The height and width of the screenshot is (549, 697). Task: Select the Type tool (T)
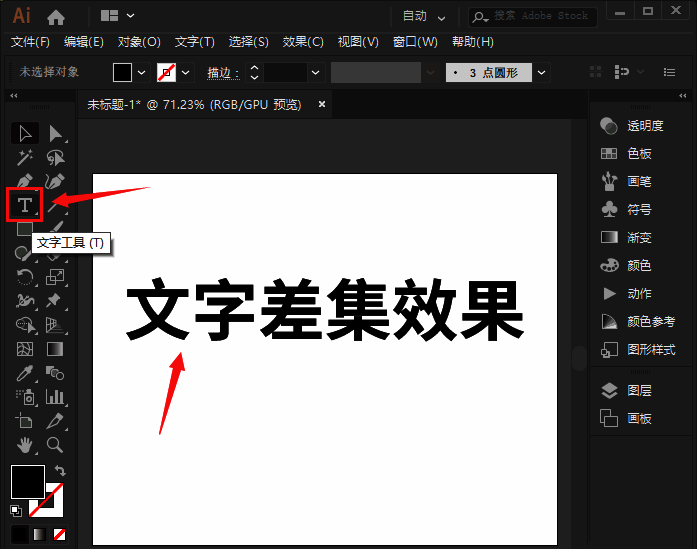(x=24, y=205)
